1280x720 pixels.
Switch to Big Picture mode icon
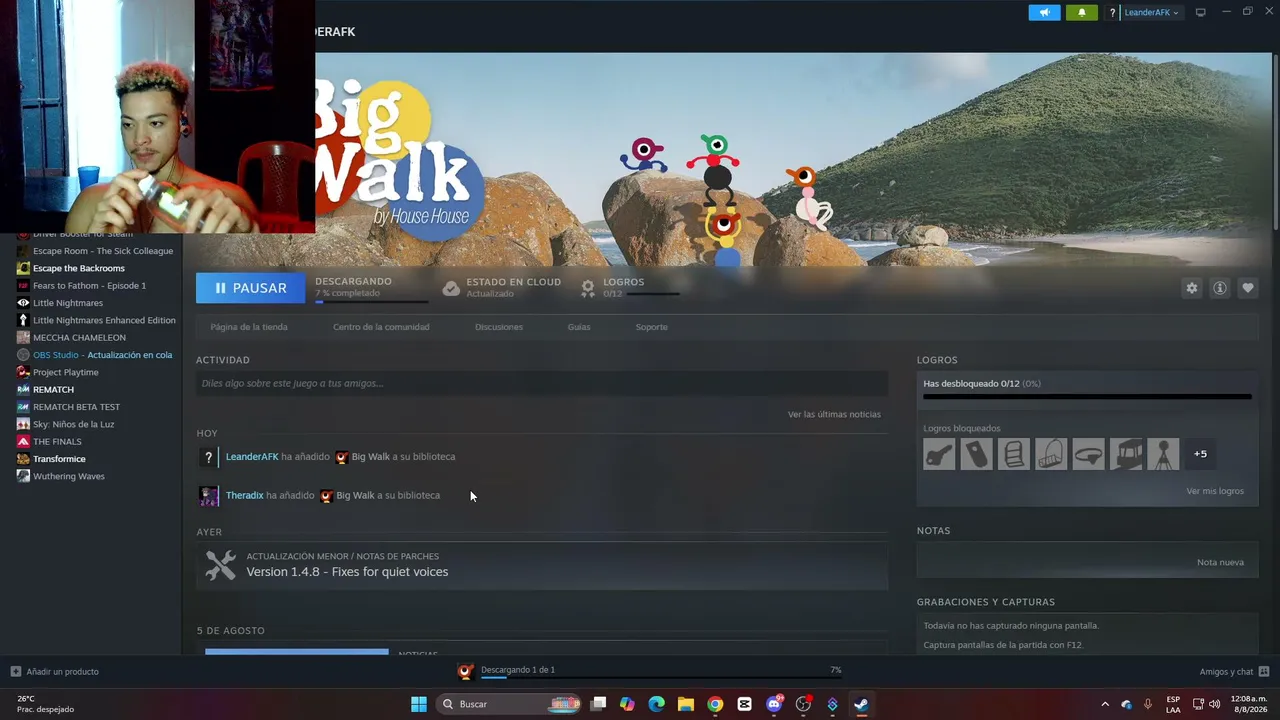pos(1200,12)
